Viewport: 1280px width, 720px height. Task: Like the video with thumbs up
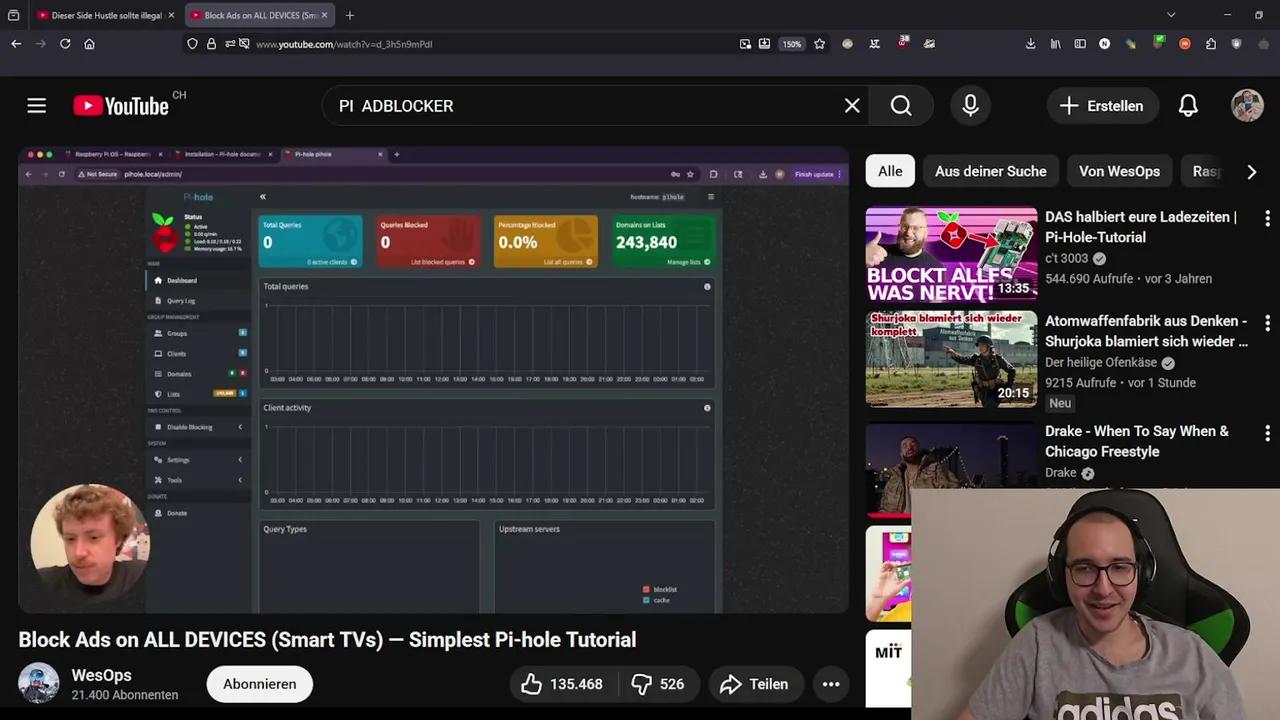click(x=562, y=684)
